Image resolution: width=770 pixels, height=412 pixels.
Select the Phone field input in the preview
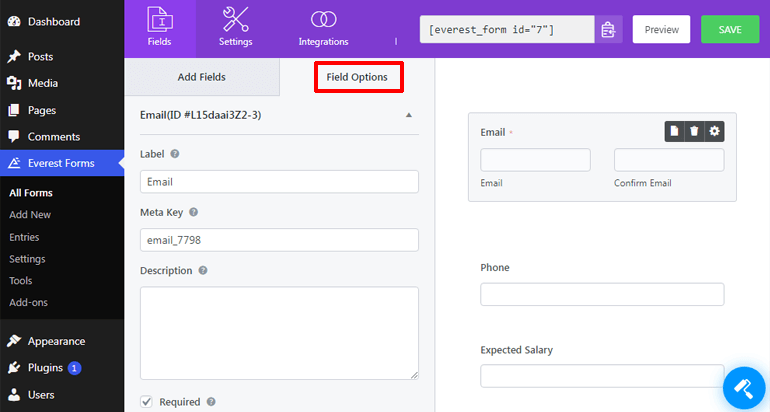tap(602, 294)
